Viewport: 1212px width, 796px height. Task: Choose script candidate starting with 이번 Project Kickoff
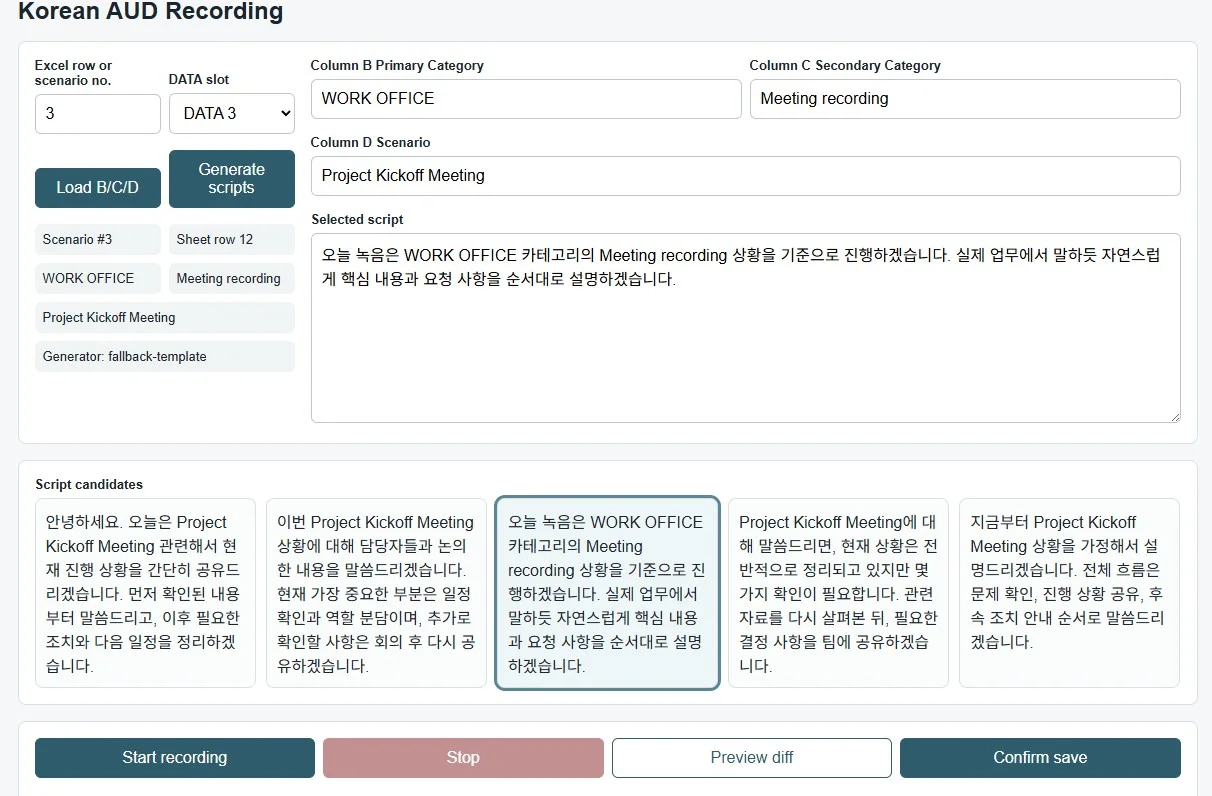376,593
